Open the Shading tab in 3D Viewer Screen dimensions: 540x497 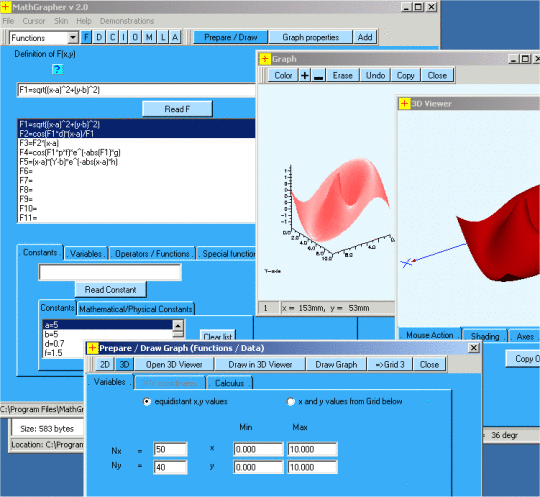coord(485,336)
